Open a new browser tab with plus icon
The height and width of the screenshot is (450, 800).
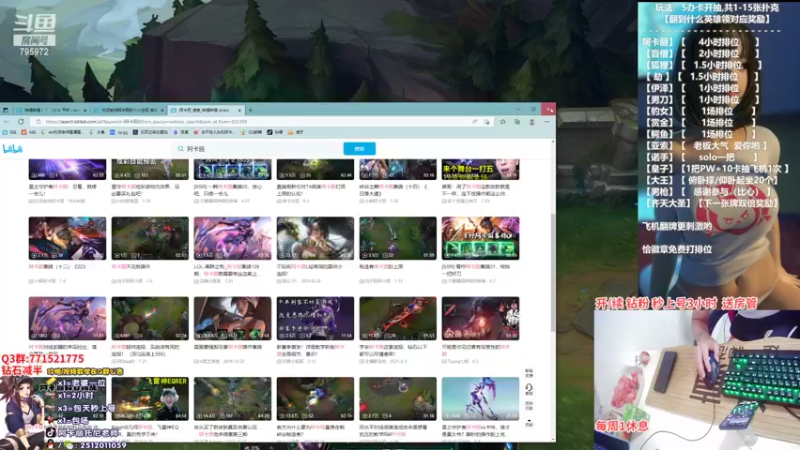[x=251, y=110]
